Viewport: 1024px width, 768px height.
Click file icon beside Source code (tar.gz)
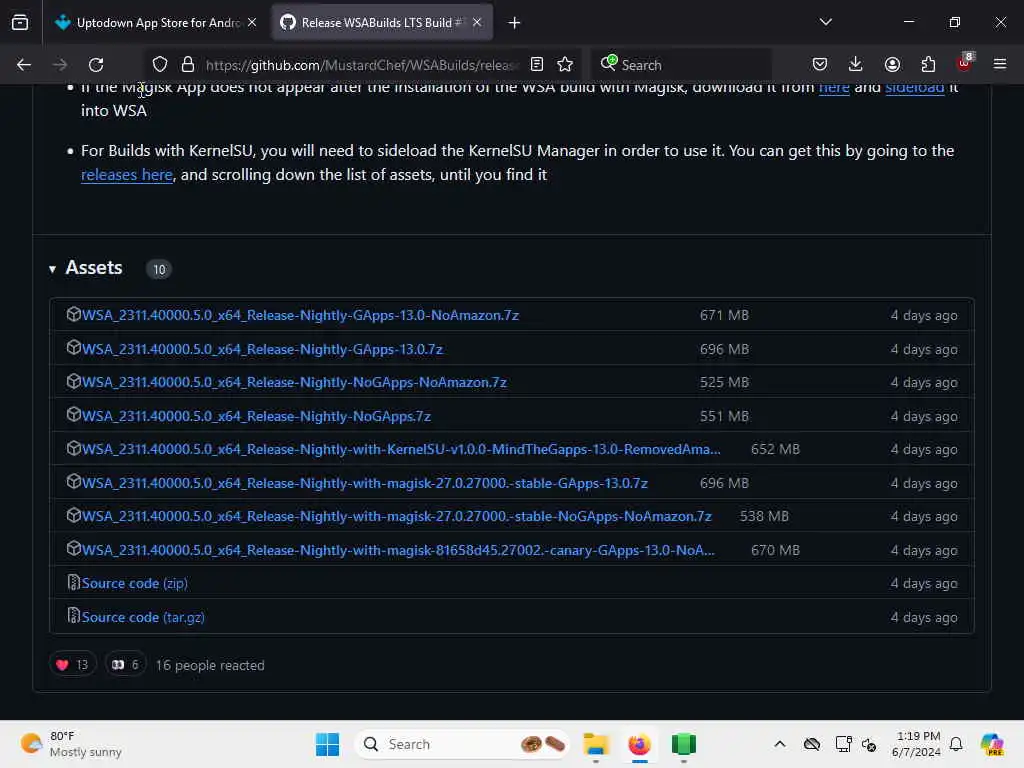73,616
